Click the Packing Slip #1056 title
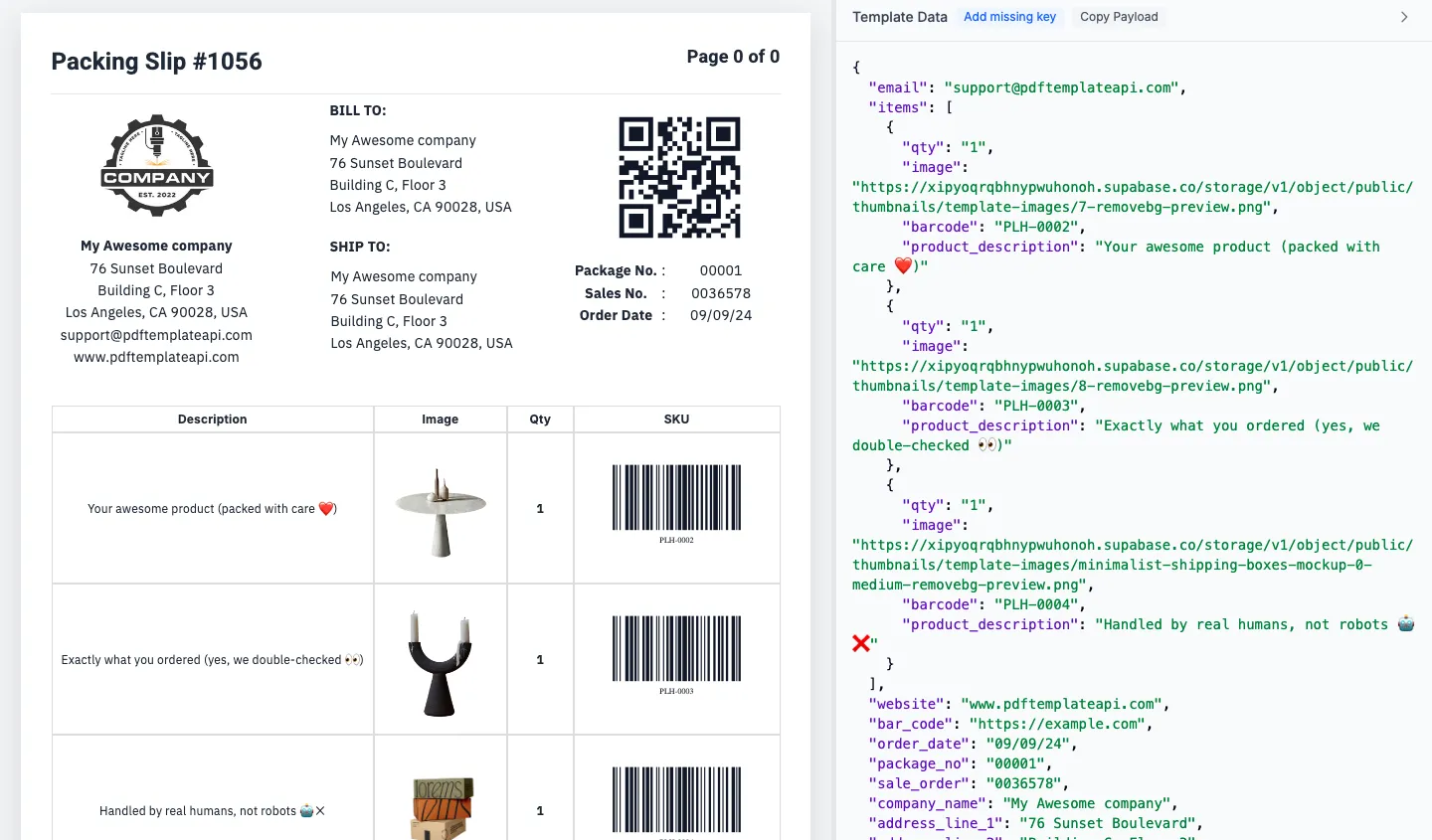The width and height of the screenshot is (1432, 840). [x=156, y=62]
